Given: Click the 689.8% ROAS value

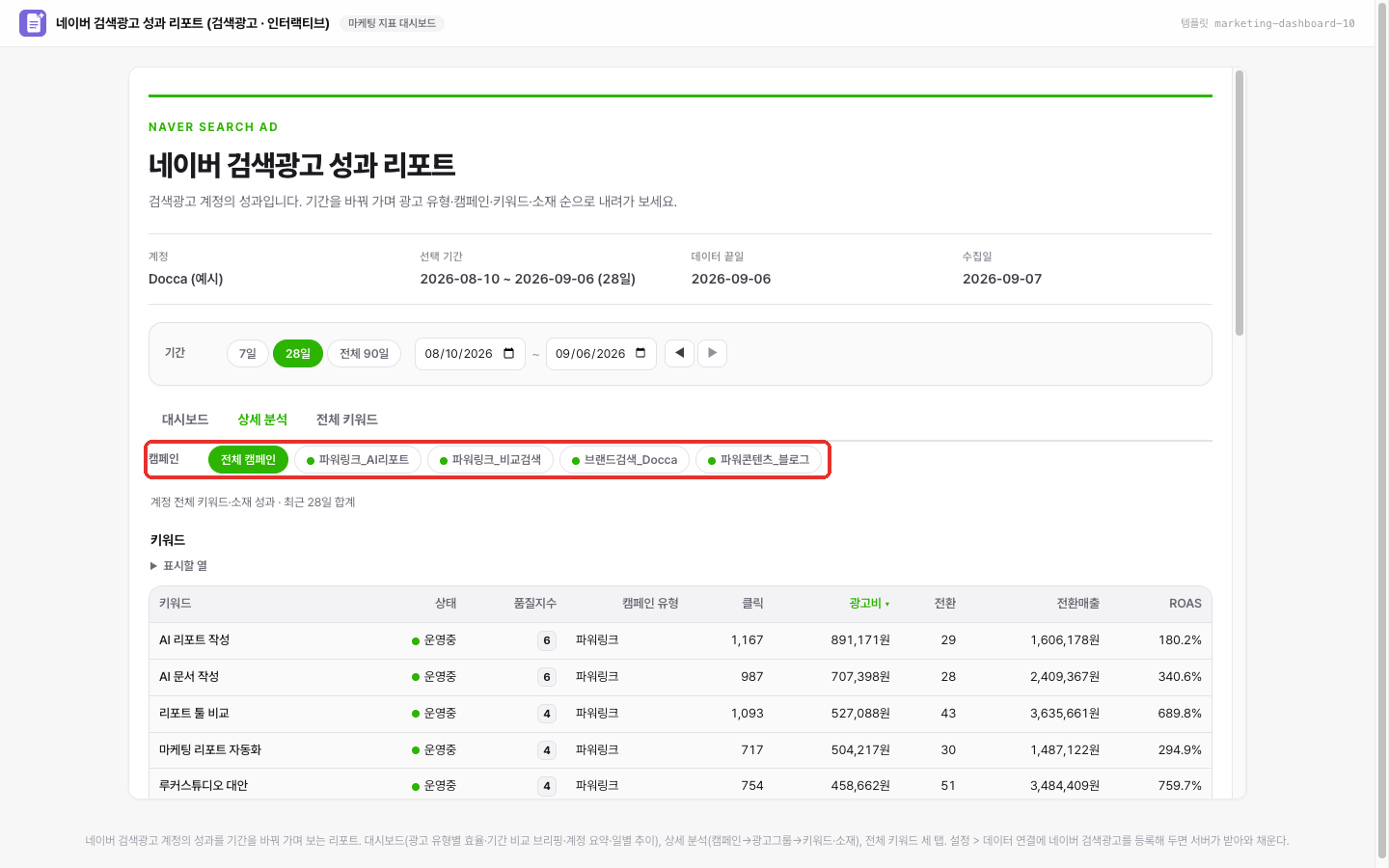Looking at the screenshot, I should 1180,714.
